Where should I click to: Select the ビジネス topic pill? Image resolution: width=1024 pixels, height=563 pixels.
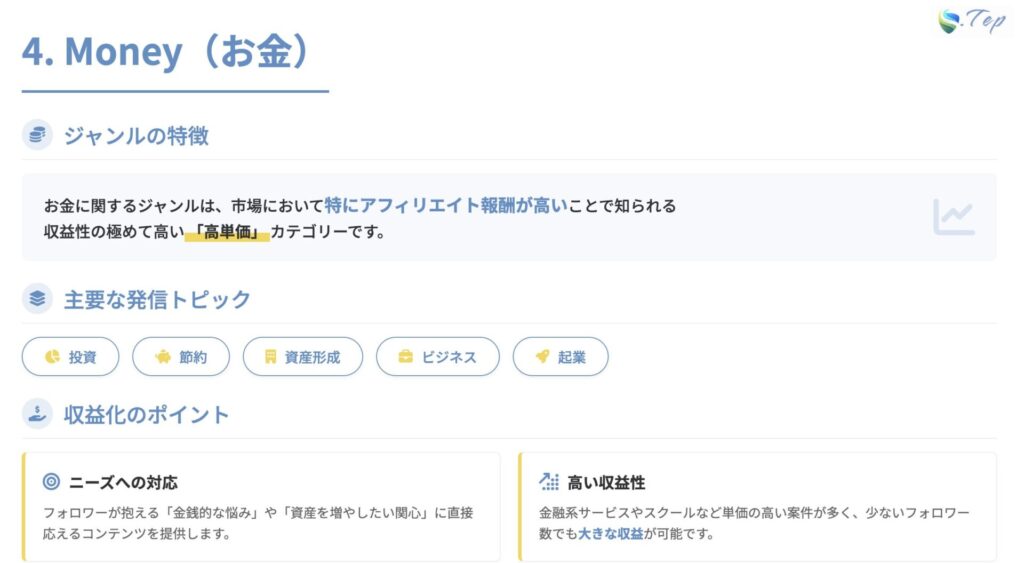pyautogui.click(x=437, y=357)
